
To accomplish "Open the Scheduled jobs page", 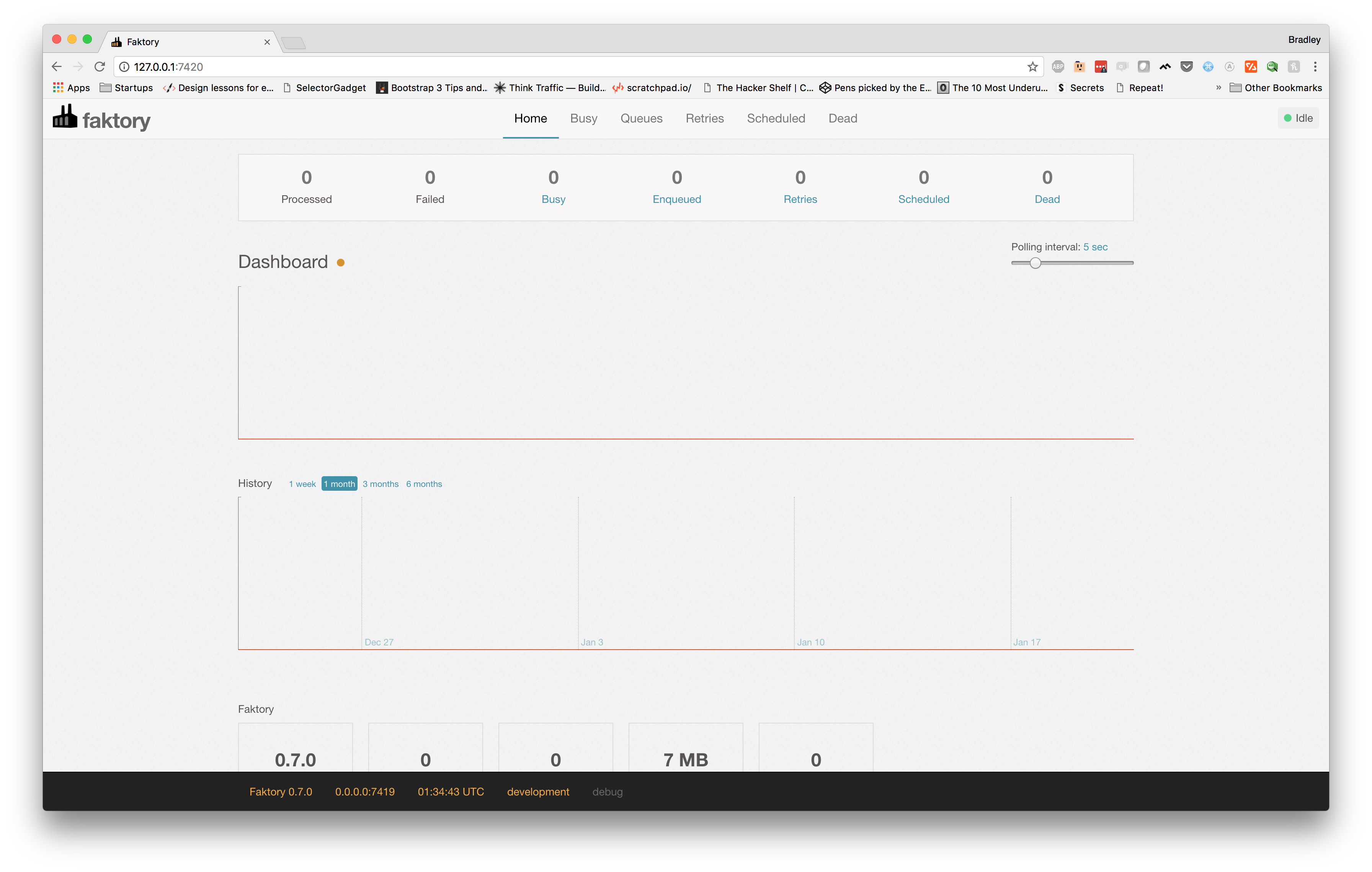I will pos(776,118).
